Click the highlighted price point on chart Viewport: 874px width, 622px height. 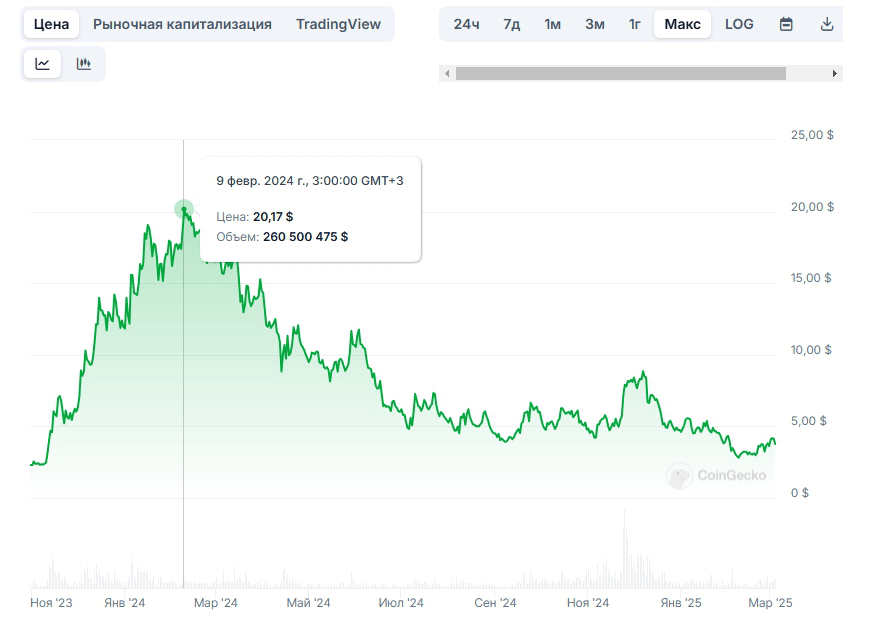tap(184, 210)
